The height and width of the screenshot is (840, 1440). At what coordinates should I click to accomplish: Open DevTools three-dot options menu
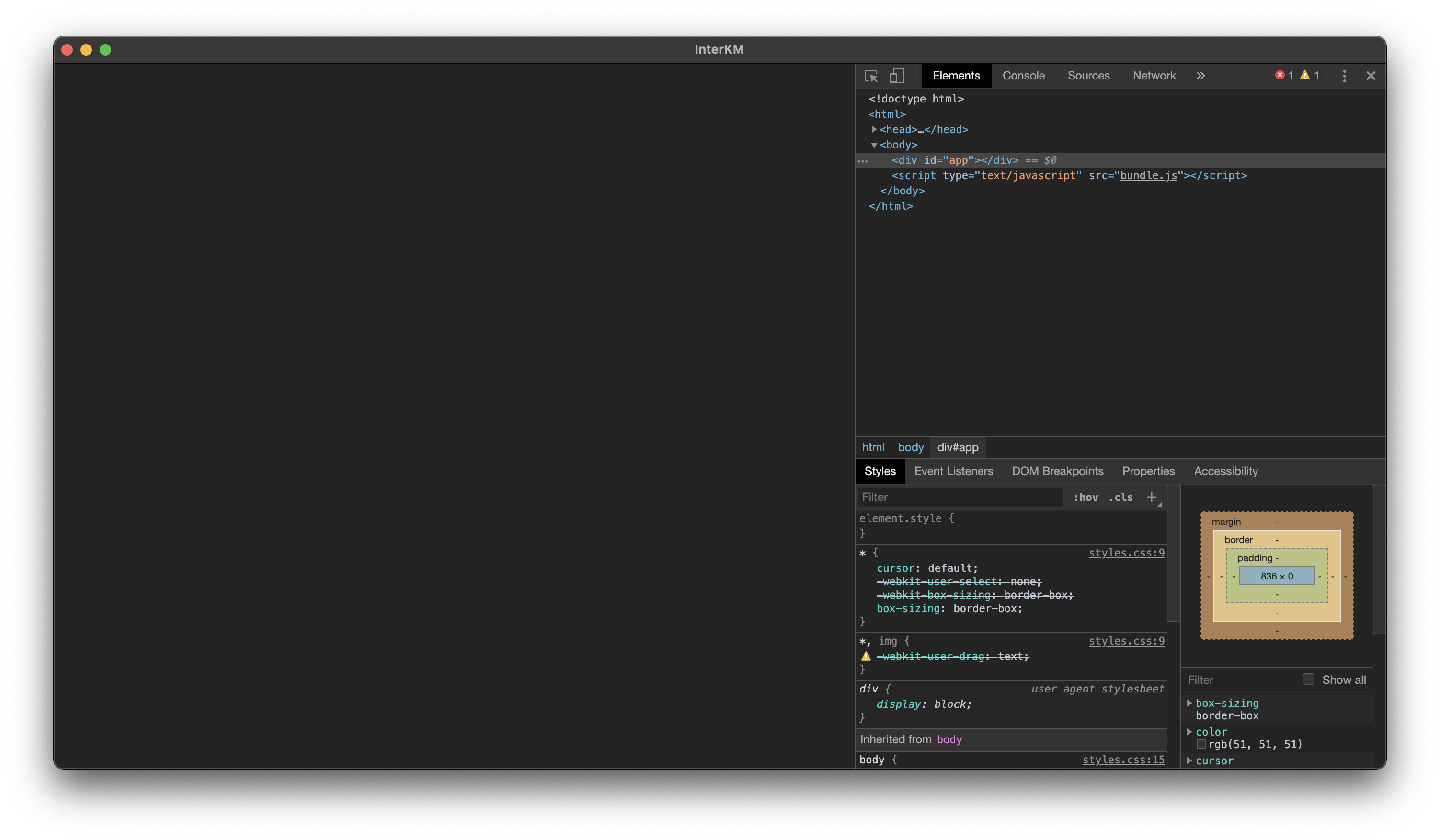1344,76
